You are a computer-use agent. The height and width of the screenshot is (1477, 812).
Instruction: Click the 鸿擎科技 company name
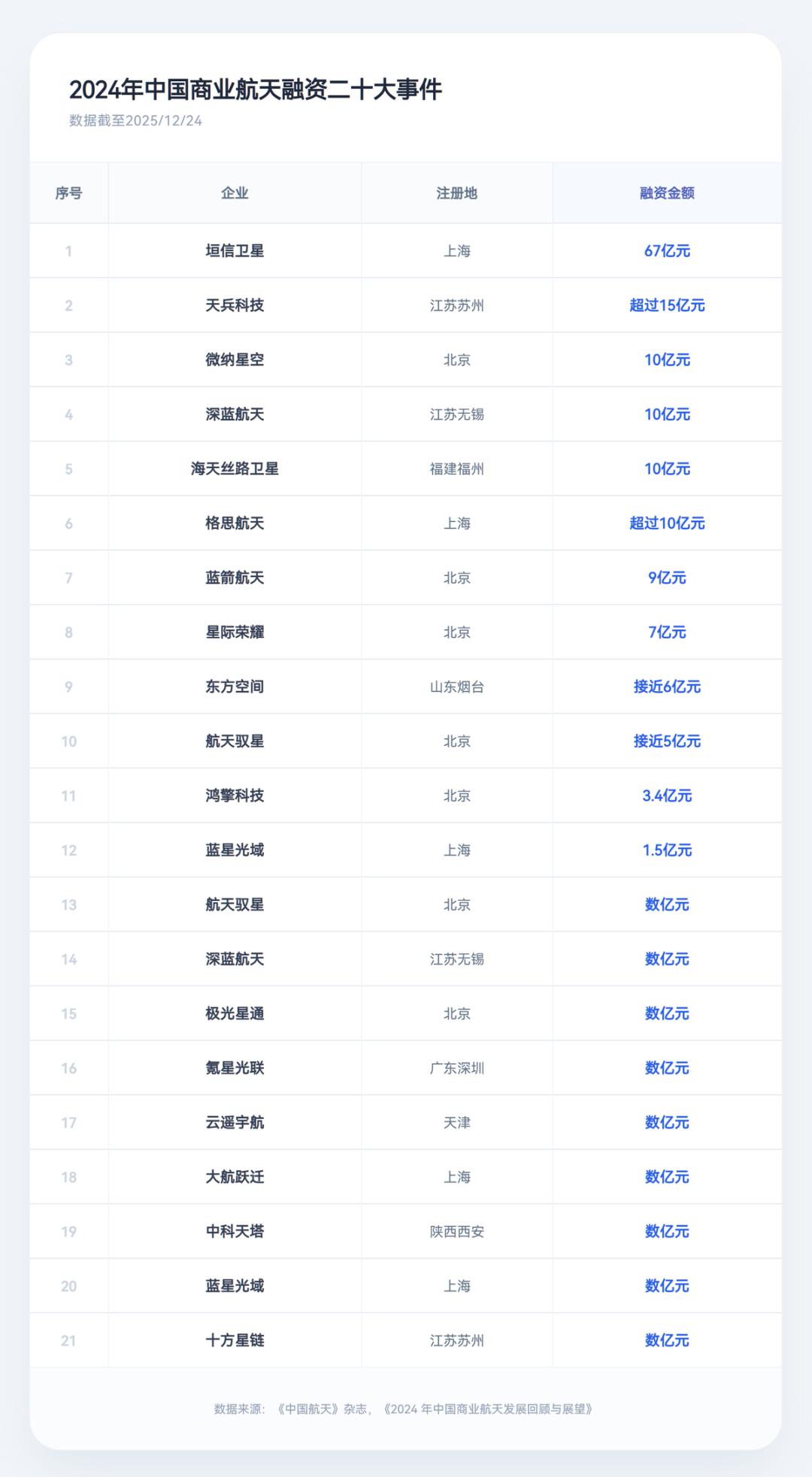coord(235,796)
